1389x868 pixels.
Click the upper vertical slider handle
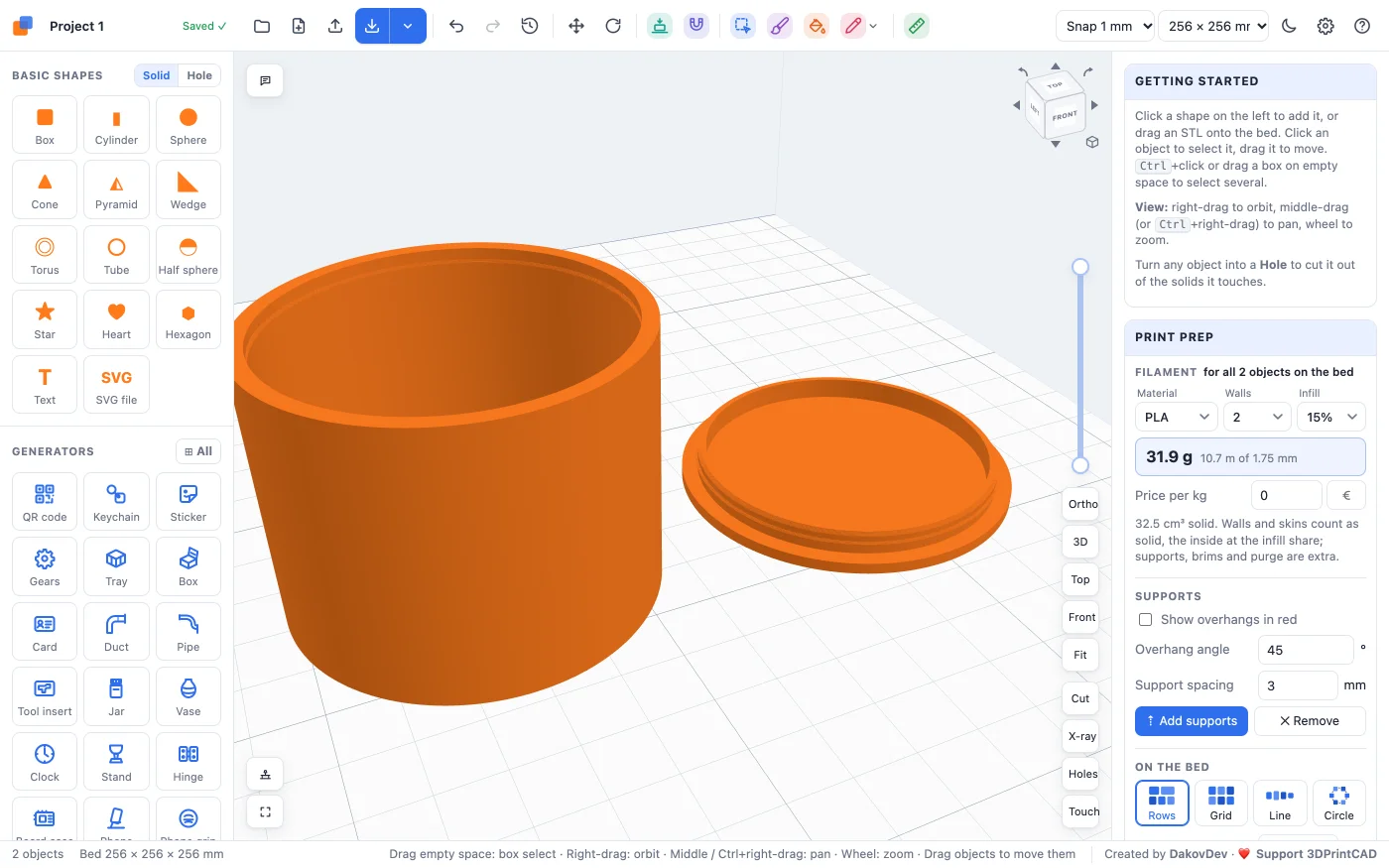tap(1080, 267)
